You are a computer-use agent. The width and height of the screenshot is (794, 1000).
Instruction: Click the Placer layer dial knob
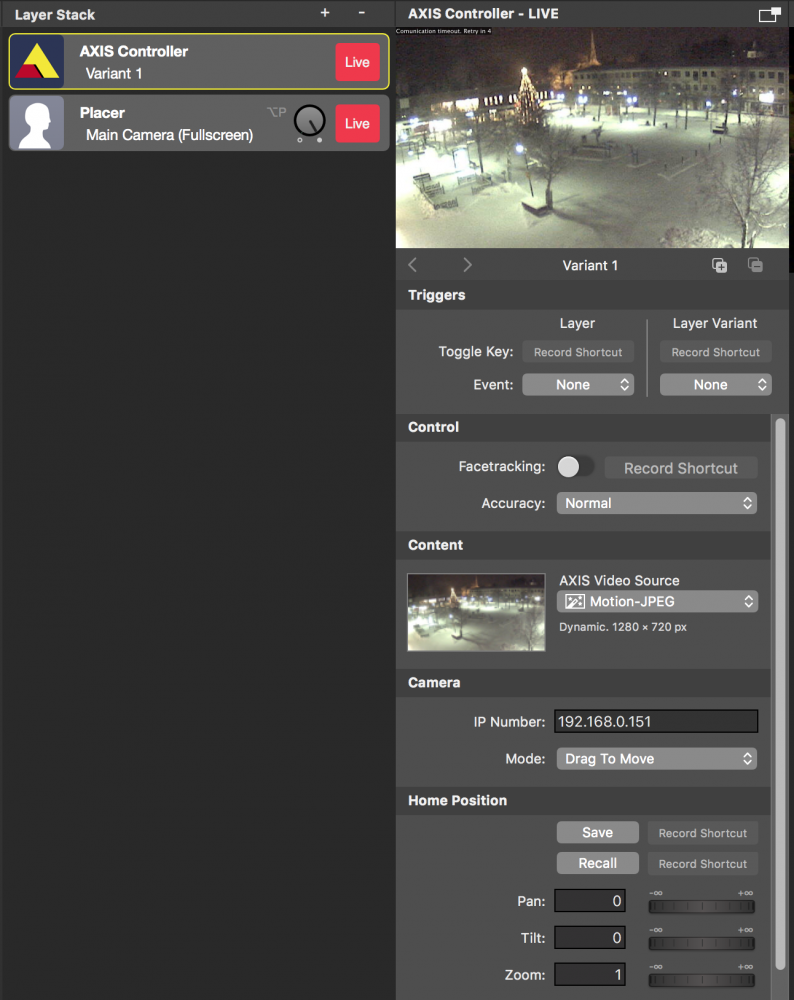click(310, 121)
